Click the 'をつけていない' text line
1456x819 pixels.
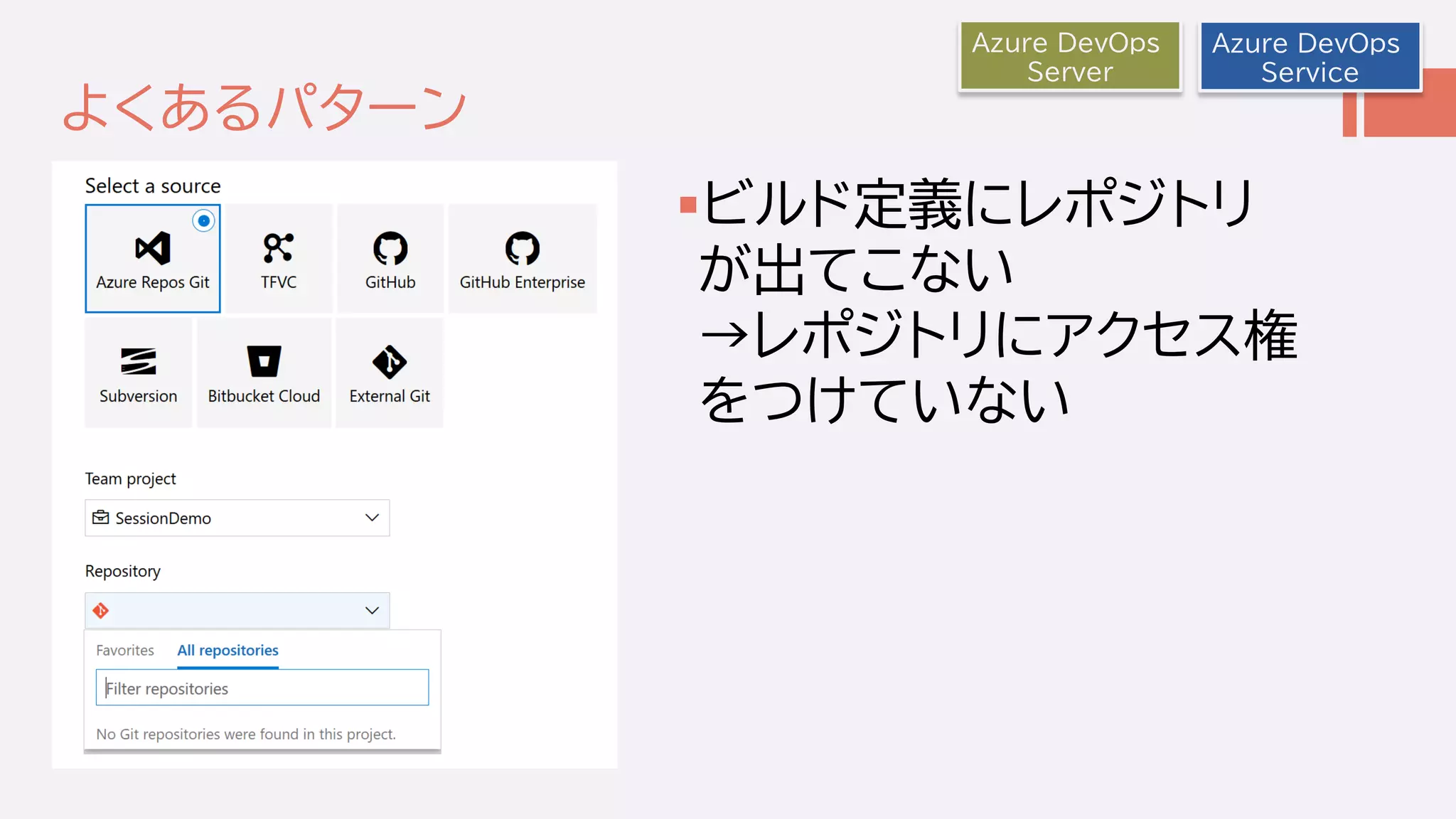pyautogui.click(x=884, y=399)
